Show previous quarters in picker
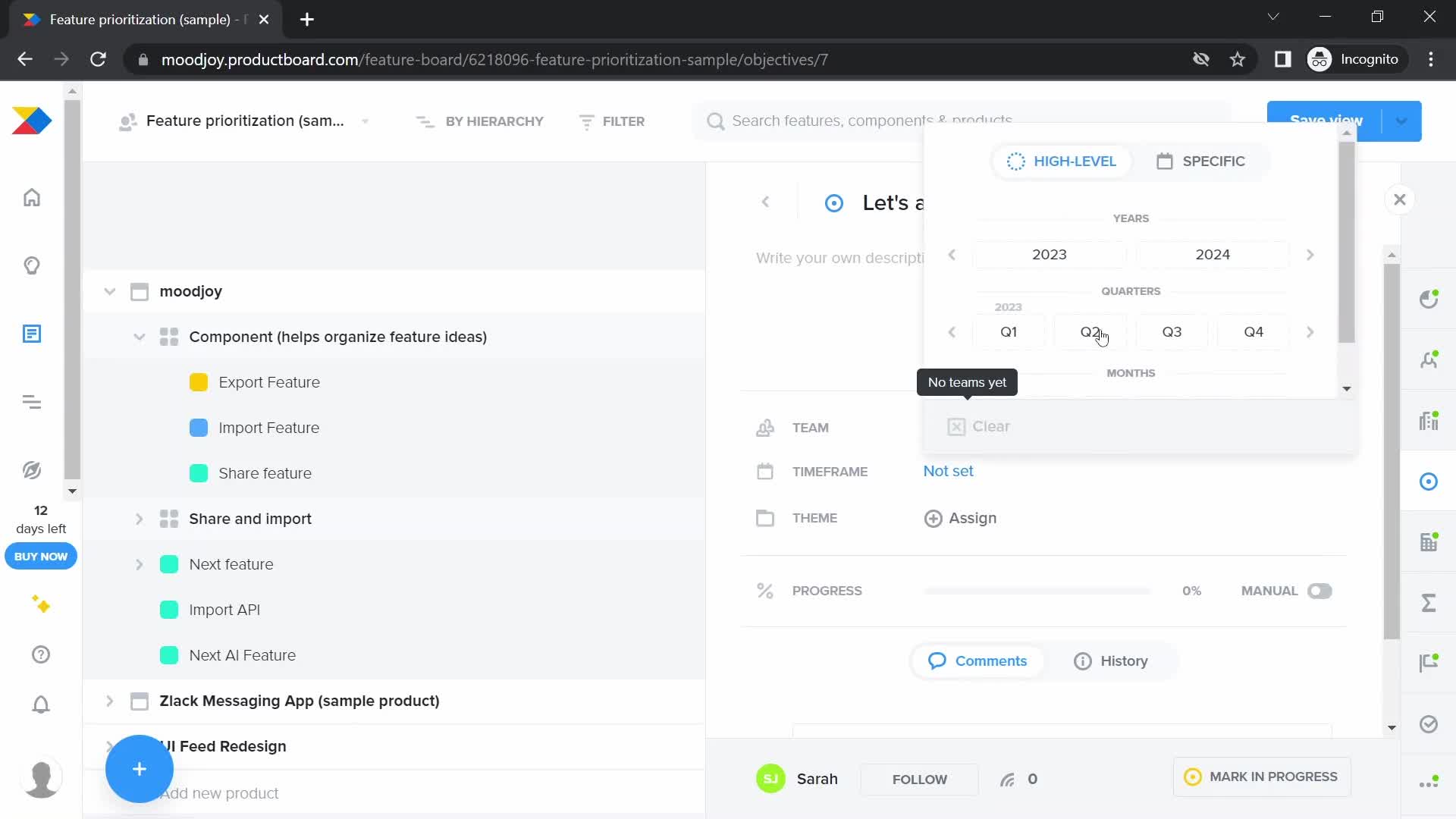 pyautogui.click(x=952, y=332)
